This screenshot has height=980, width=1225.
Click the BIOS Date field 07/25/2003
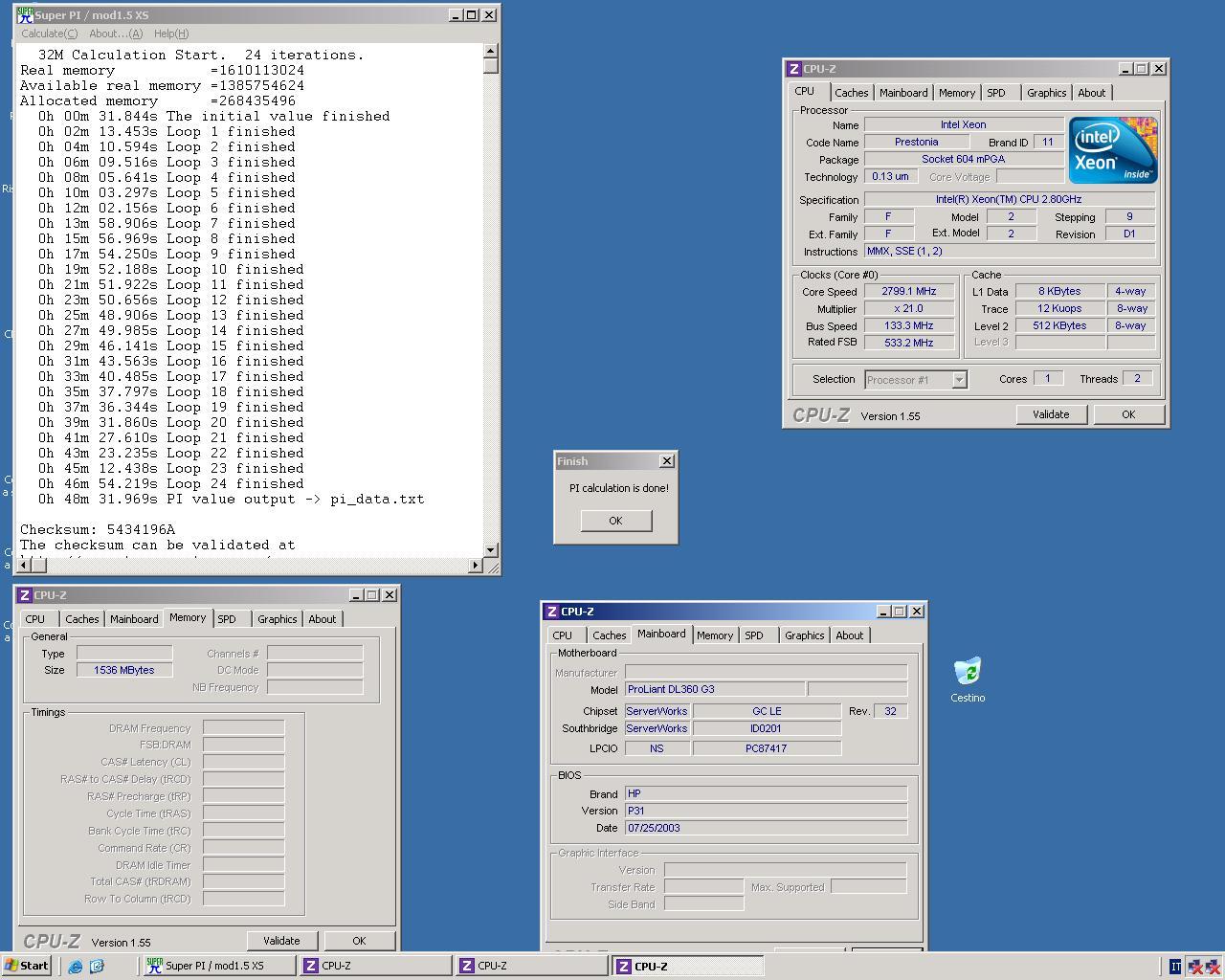click(766, 828)
